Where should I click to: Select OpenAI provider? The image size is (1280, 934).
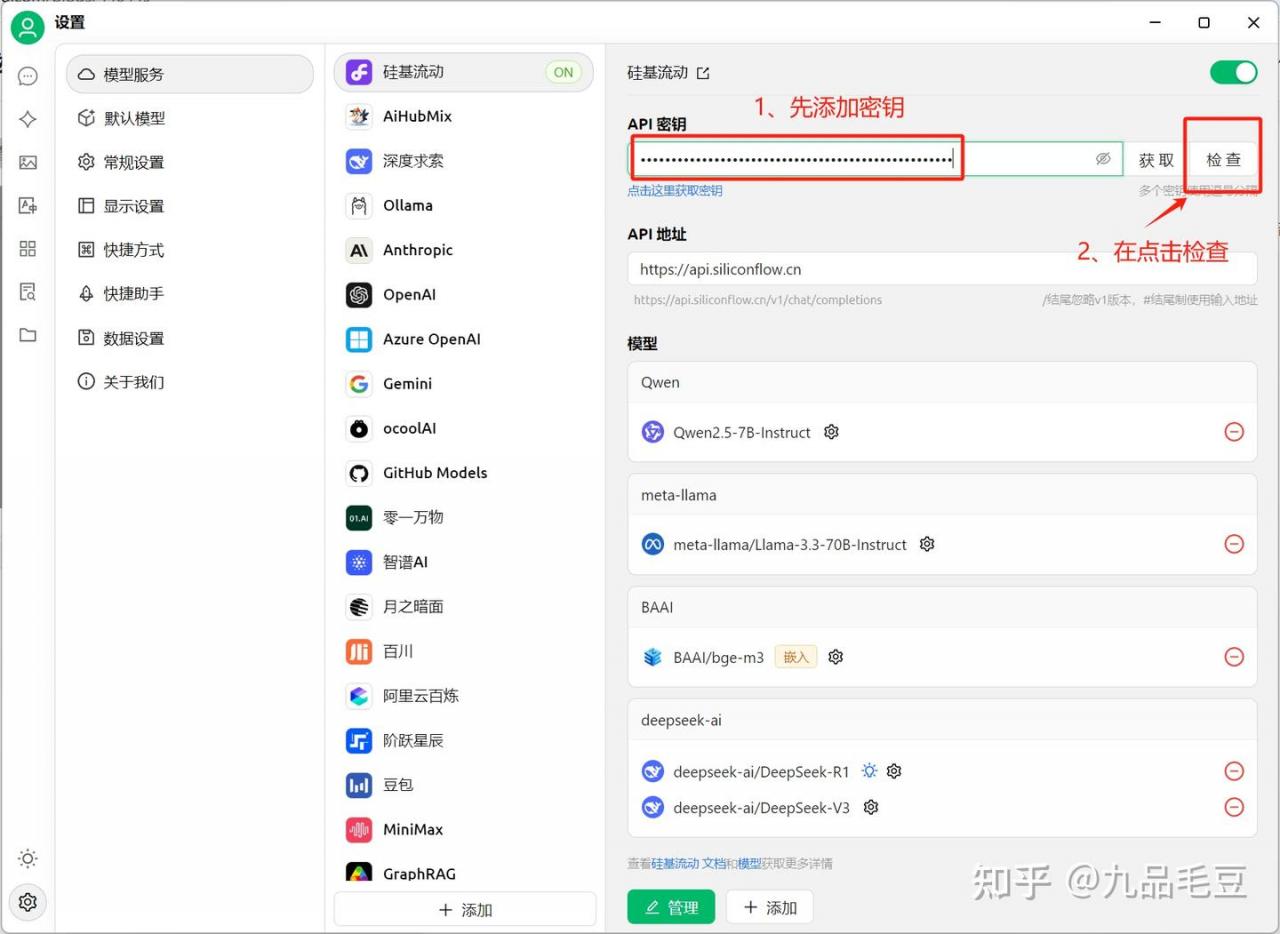(x=464, y=295)
